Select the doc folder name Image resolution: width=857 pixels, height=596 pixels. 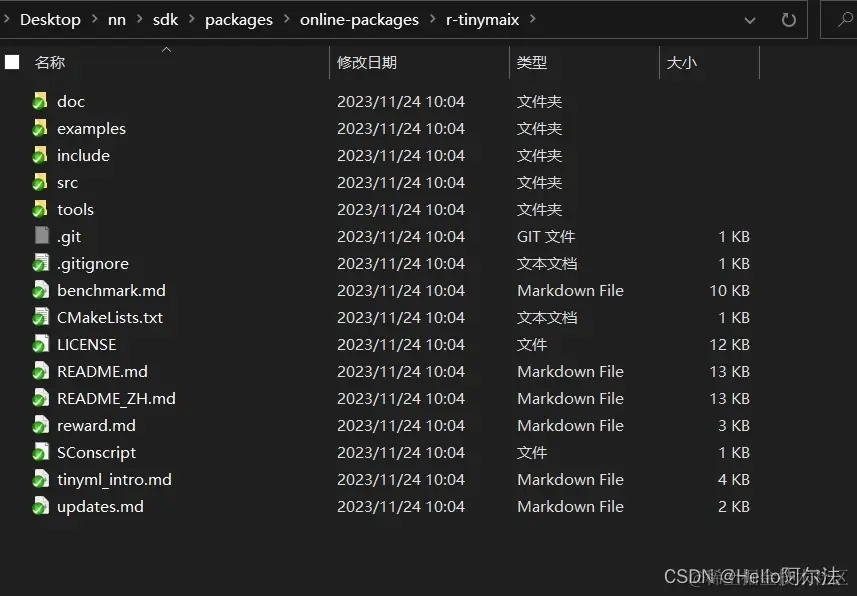tap(71, 102)
